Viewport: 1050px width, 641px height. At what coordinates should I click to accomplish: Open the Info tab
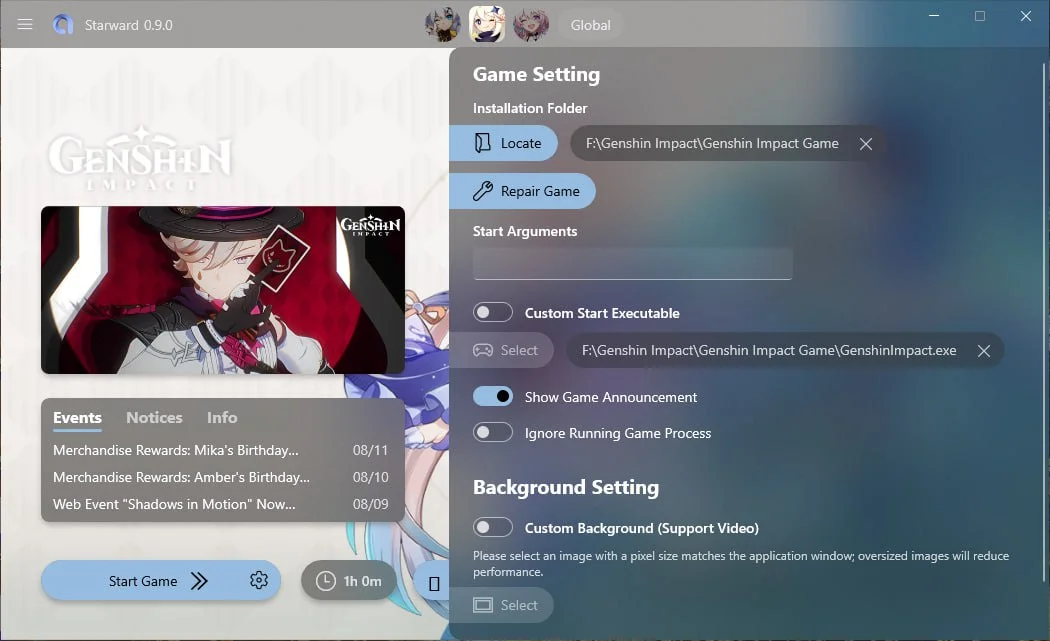coord(222,418)
